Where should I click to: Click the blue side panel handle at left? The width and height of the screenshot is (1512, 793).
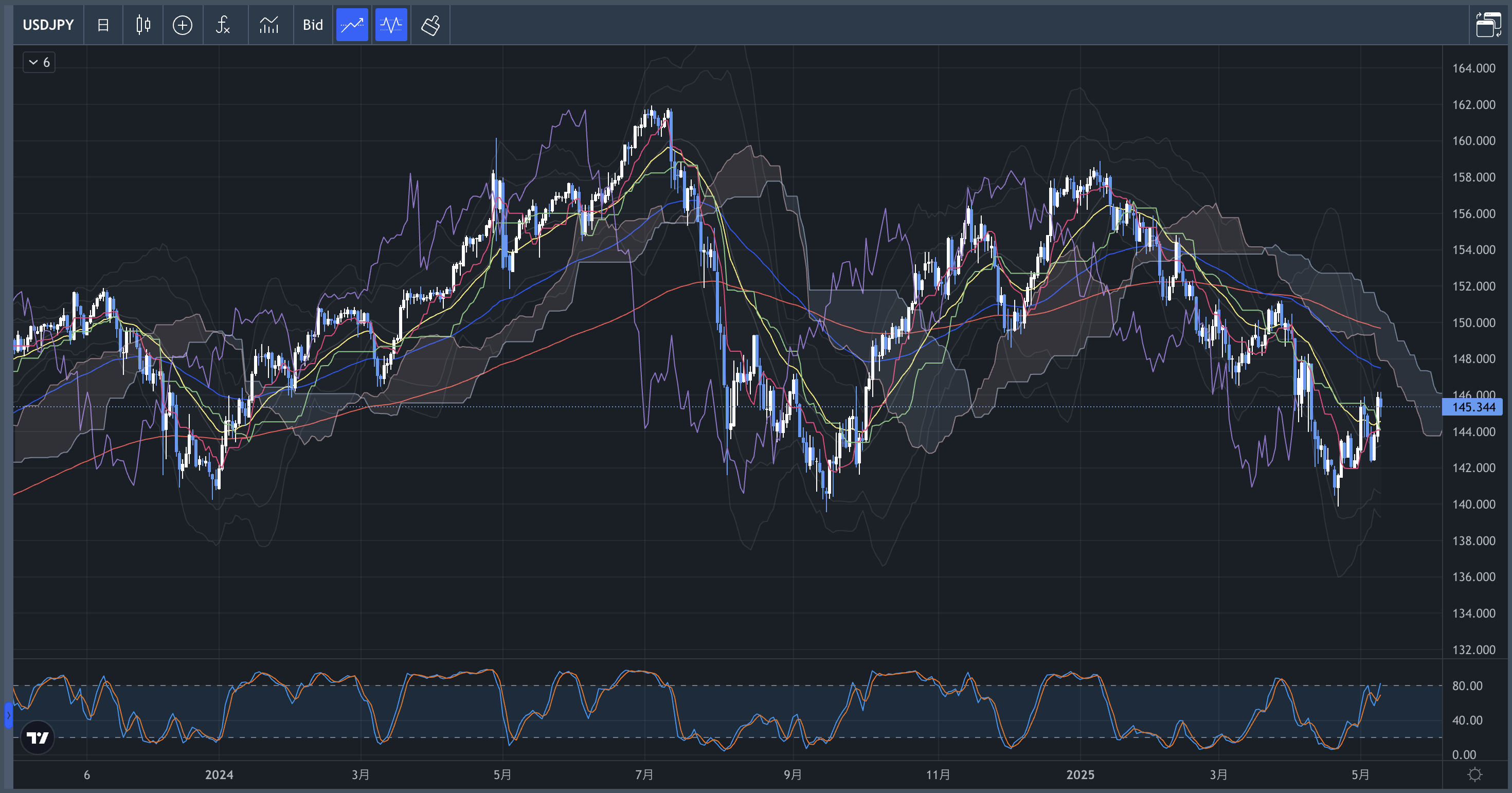8,715
